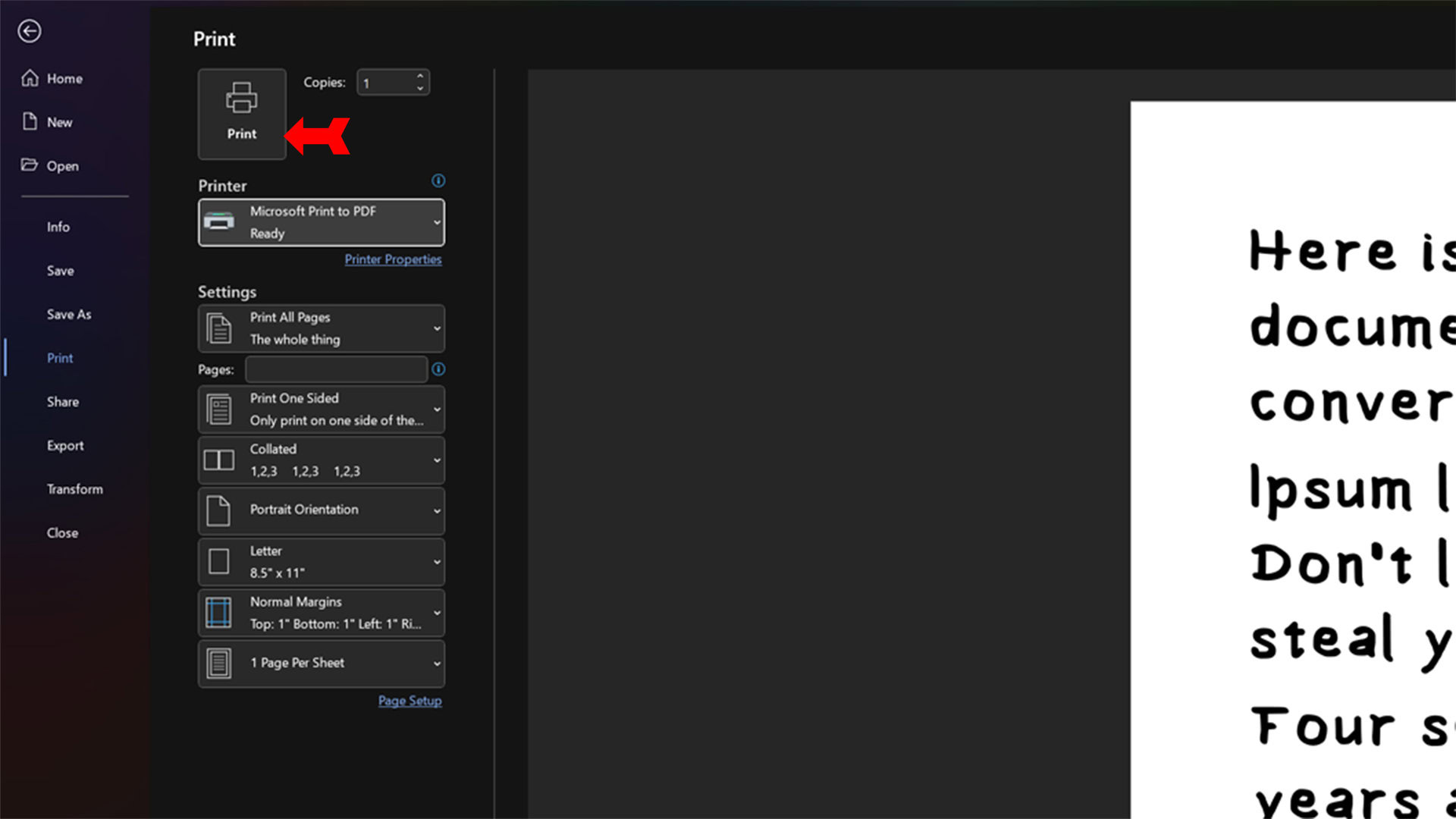Screen dimensions: 1456x819
Task: Click the back arrow icon
Action: click(x=30, y=31)
